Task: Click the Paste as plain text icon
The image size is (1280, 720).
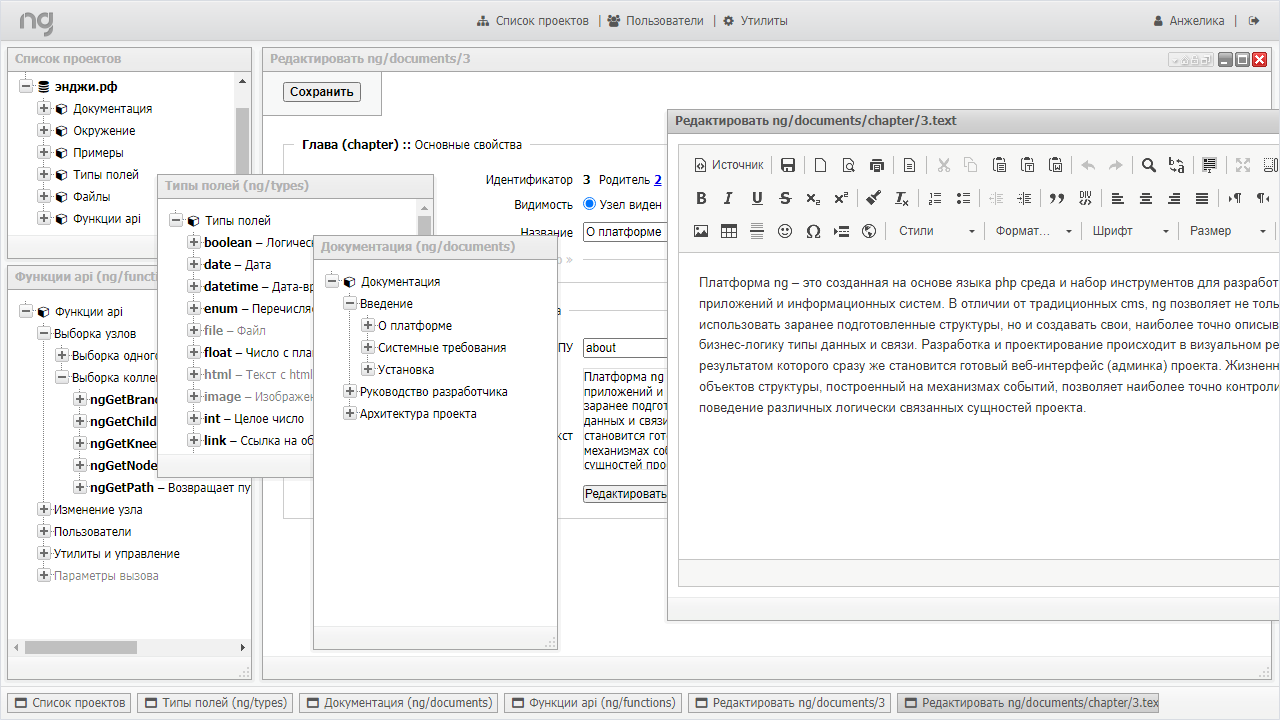Action: click(x=1027, y=165)
